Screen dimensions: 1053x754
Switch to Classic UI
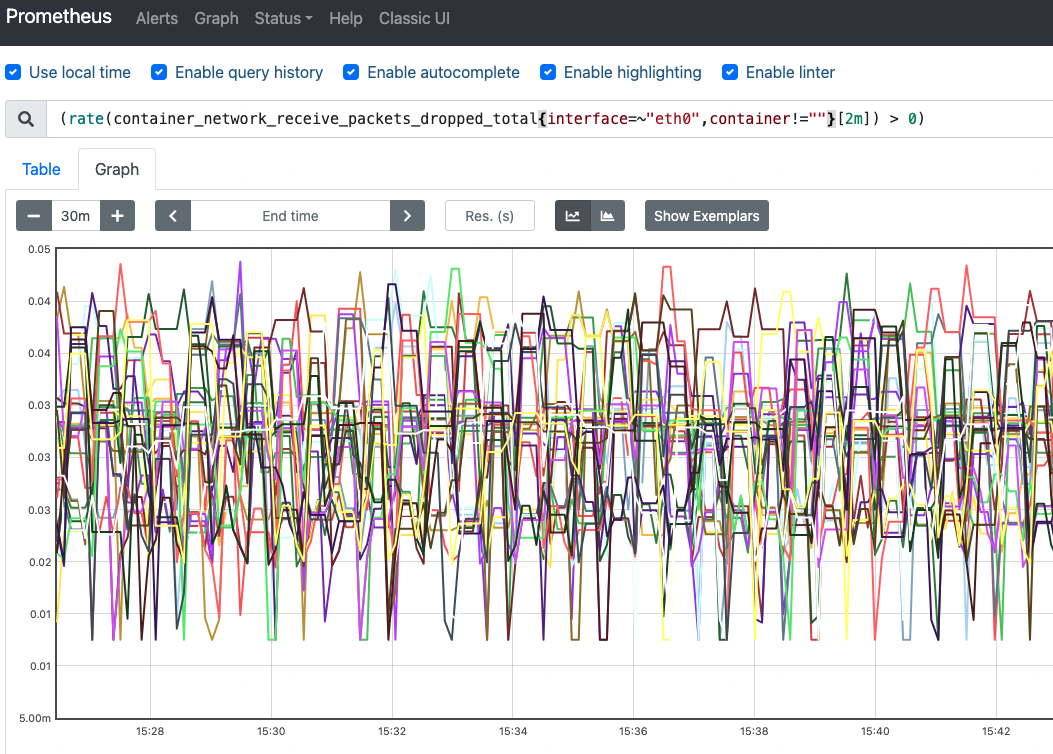(x=414, y=18)
